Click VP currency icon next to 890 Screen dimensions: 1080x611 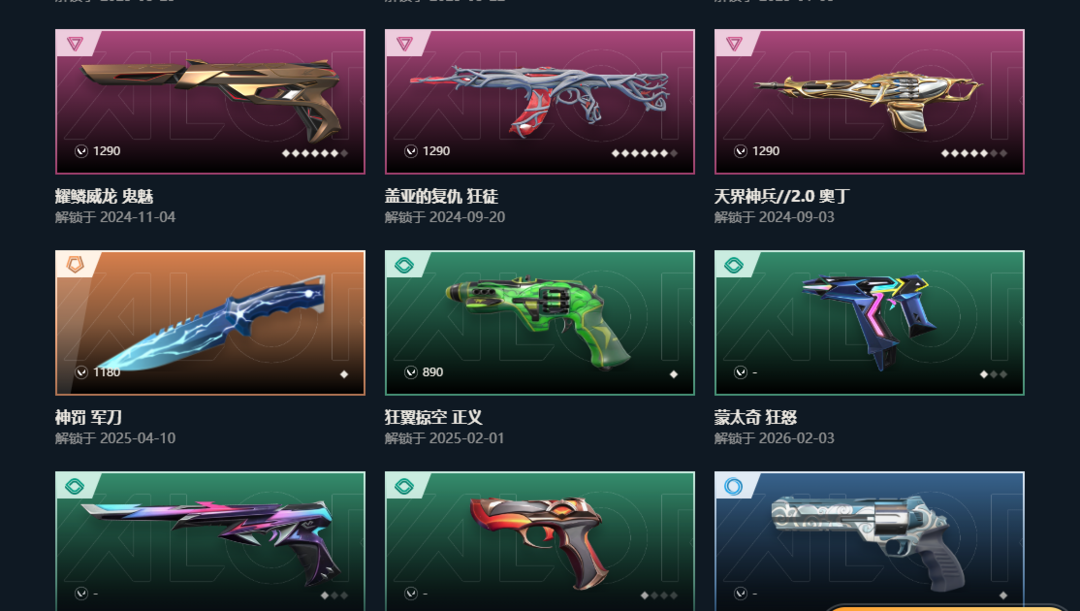411,372
